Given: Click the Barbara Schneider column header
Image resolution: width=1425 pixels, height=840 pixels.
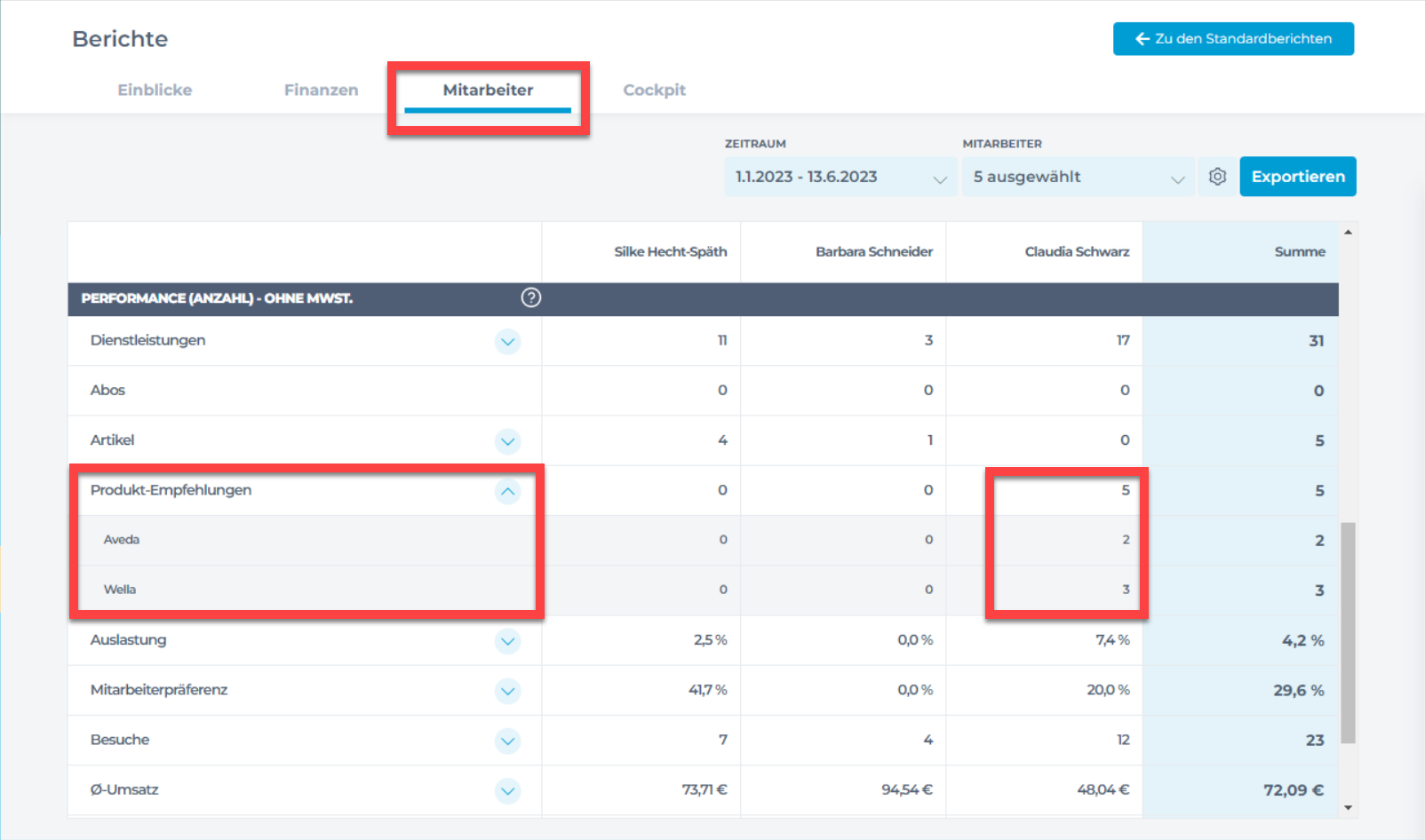Looking at the screenshot, I should pos(874,252).
